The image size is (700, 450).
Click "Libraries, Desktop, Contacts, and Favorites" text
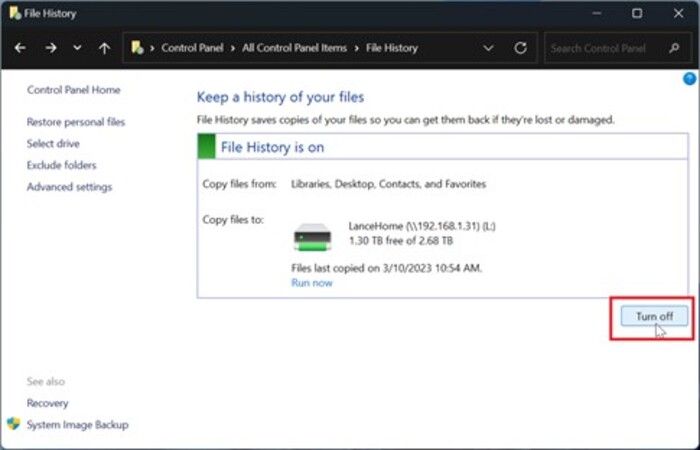[x=388, y=184]
